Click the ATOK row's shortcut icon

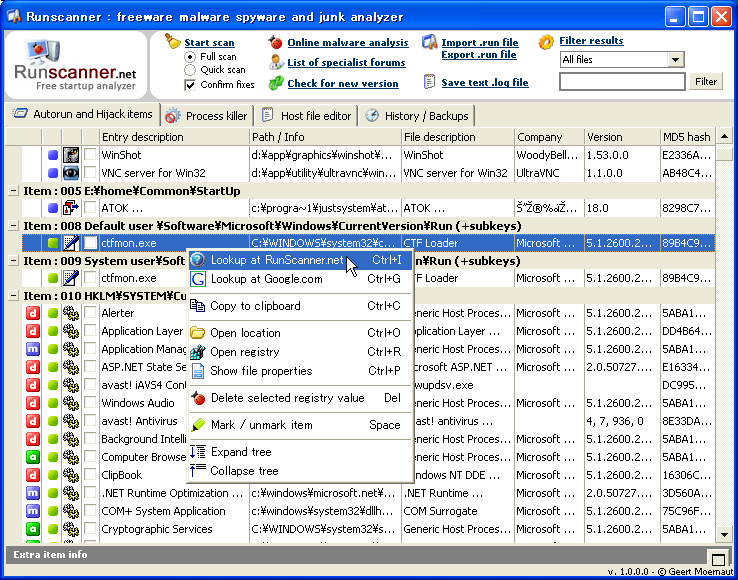click(x=71, y=208)
